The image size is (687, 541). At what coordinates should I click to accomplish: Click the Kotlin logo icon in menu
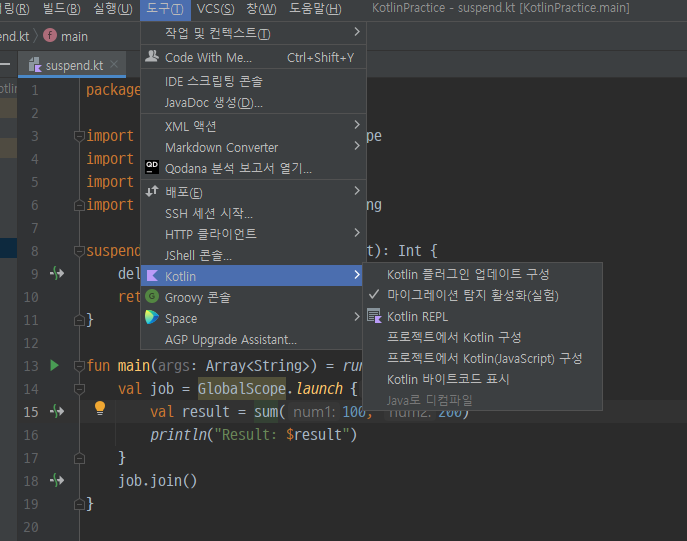tap(152, 276)
